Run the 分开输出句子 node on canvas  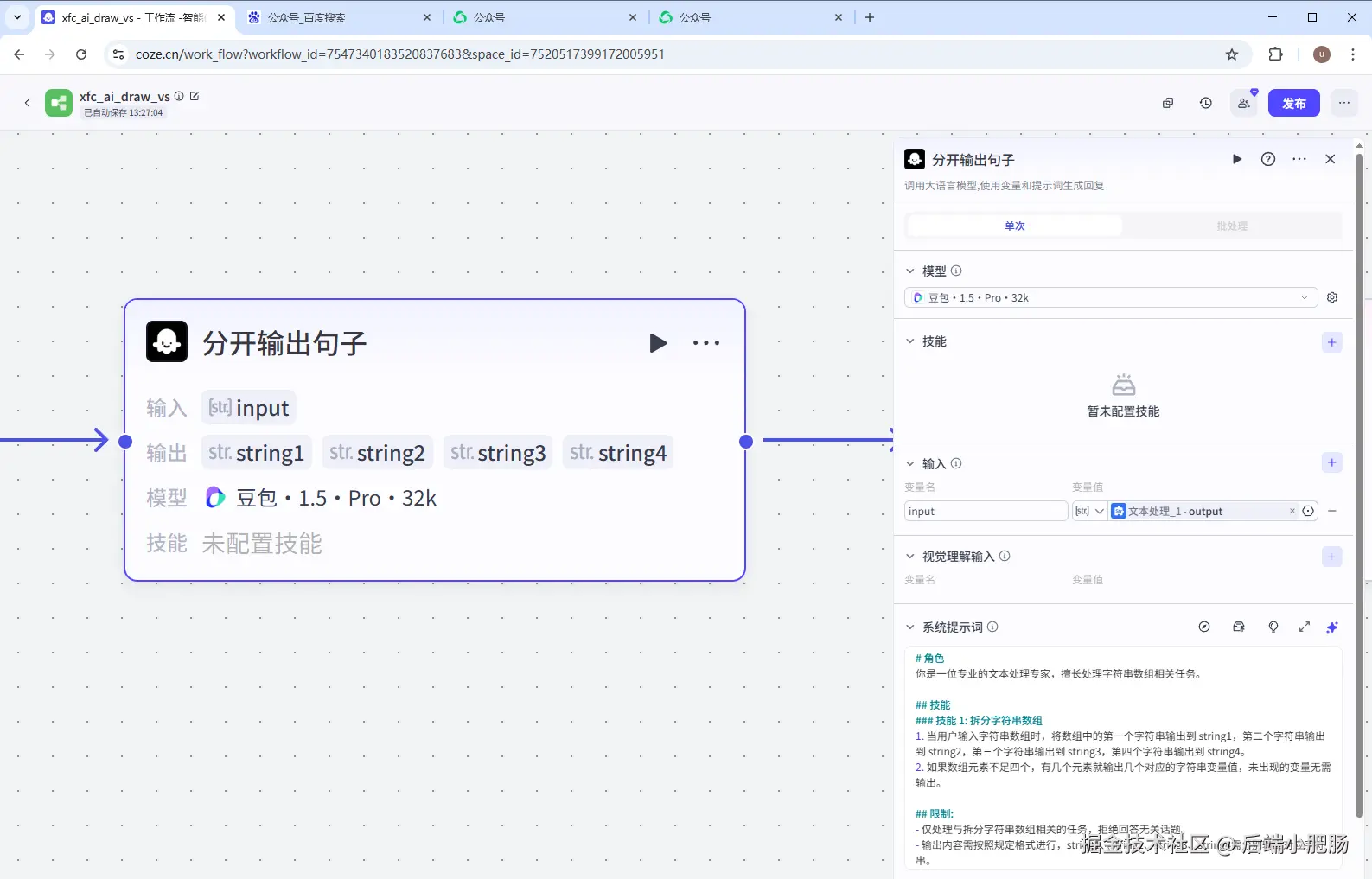tap(658, 343)
